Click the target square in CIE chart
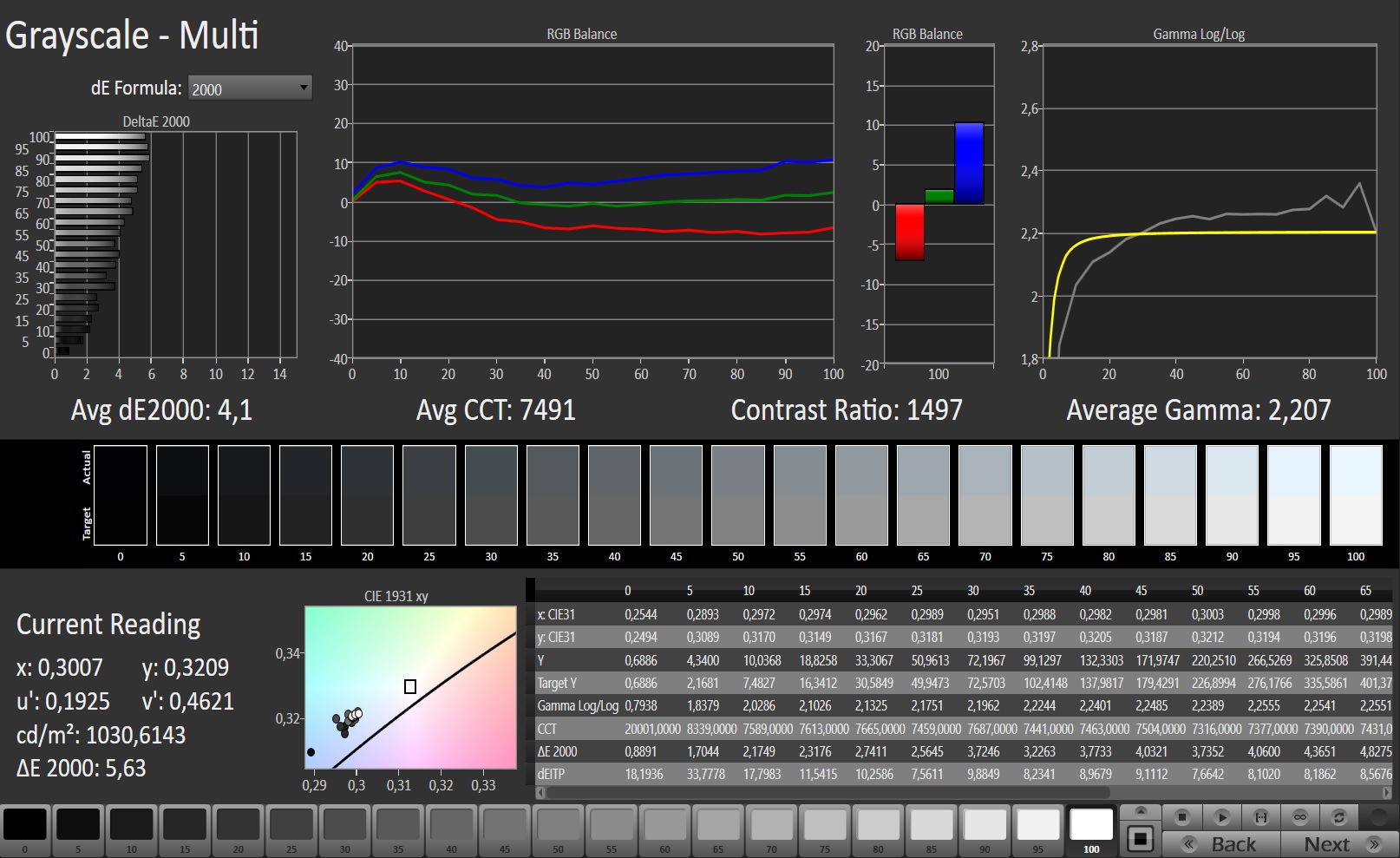The image size is (1400, 858). (410, 686)
